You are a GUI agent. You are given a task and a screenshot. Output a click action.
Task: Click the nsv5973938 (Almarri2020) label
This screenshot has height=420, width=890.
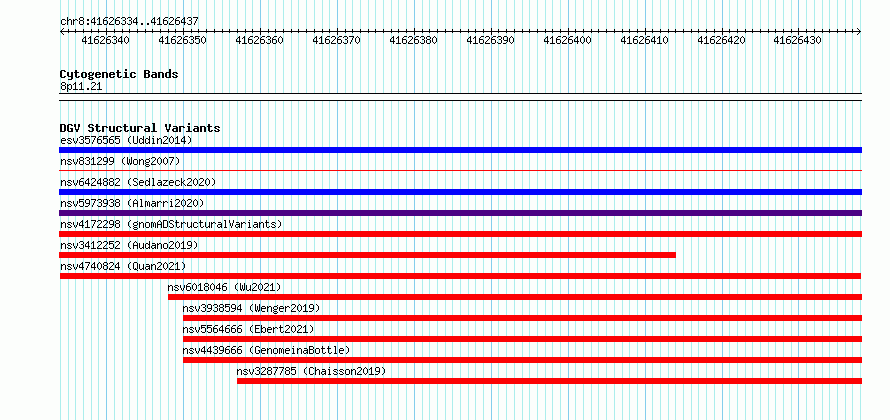[132, 203]
